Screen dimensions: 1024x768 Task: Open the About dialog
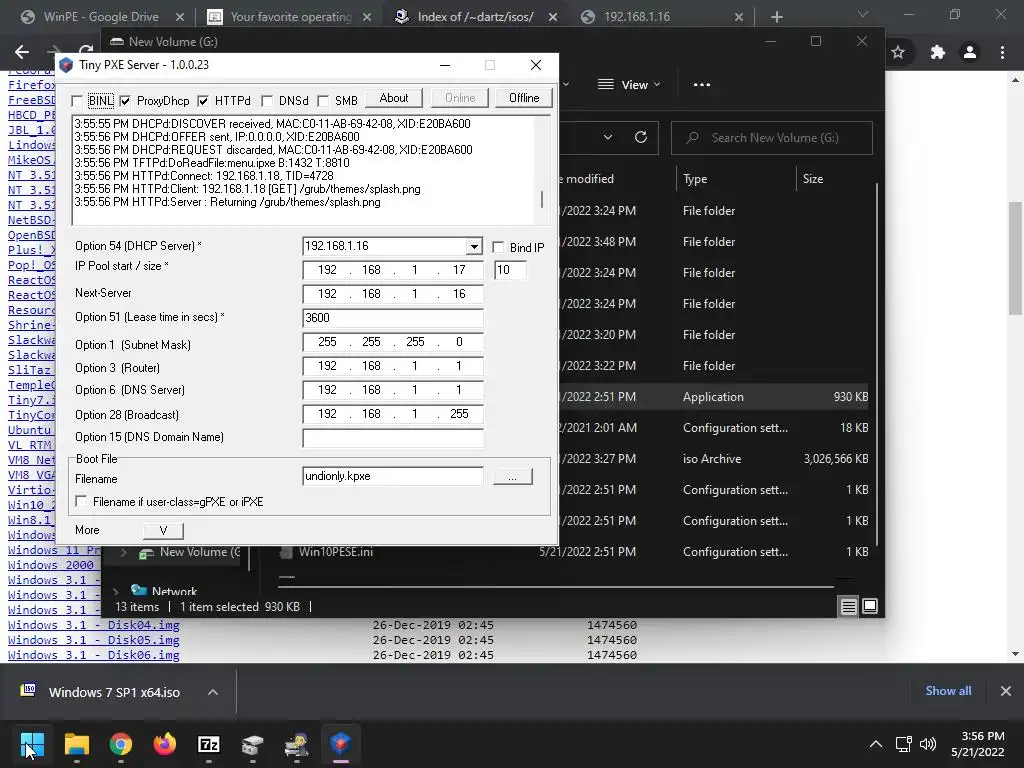click(394, 98)
